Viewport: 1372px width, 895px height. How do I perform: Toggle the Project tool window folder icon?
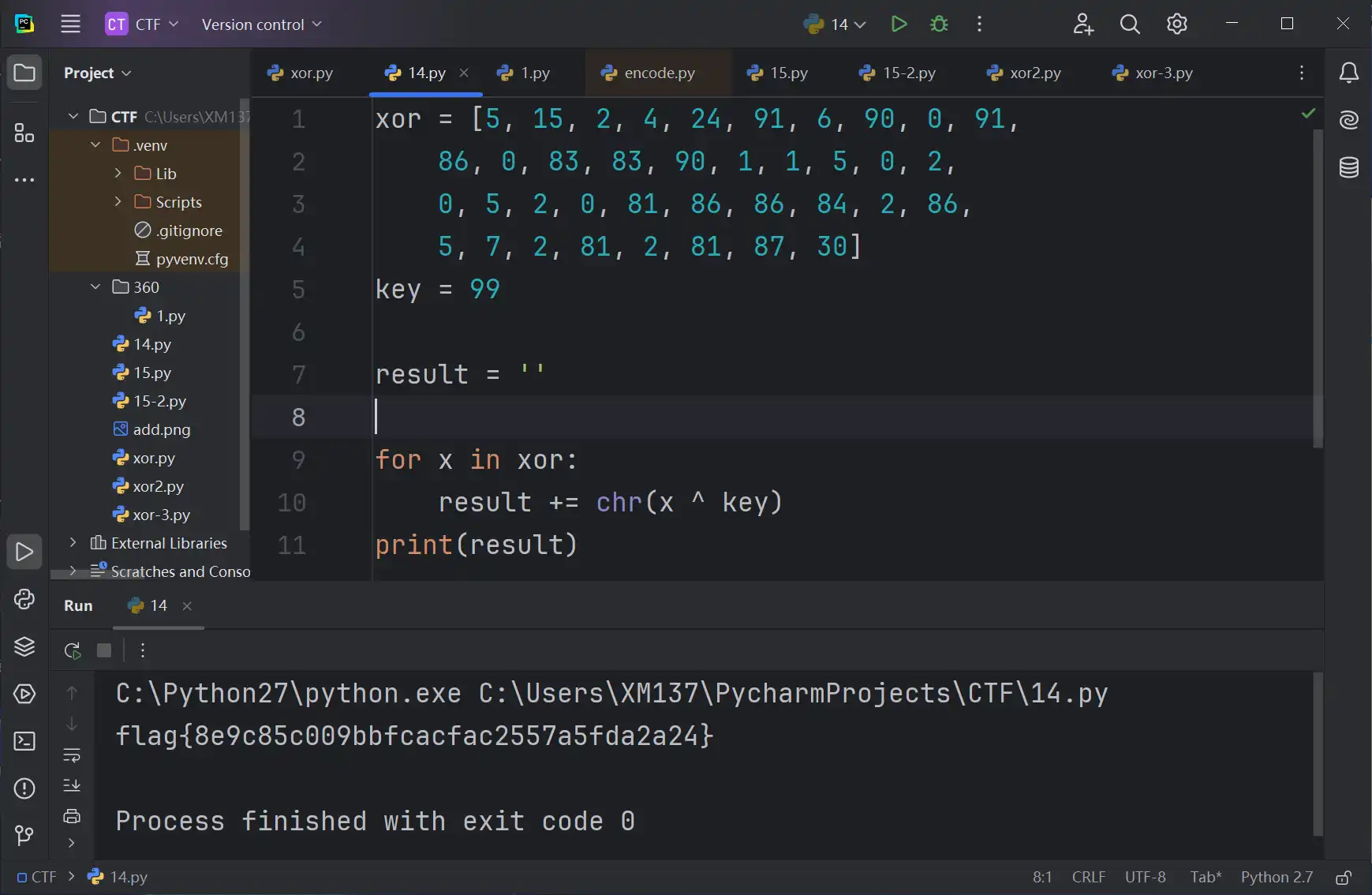[24, 73]
